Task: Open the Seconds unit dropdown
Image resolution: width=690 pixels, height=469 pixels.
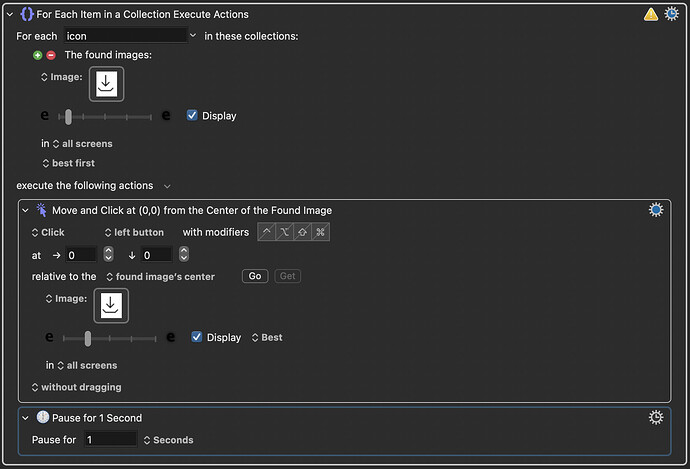Action: 168,440
